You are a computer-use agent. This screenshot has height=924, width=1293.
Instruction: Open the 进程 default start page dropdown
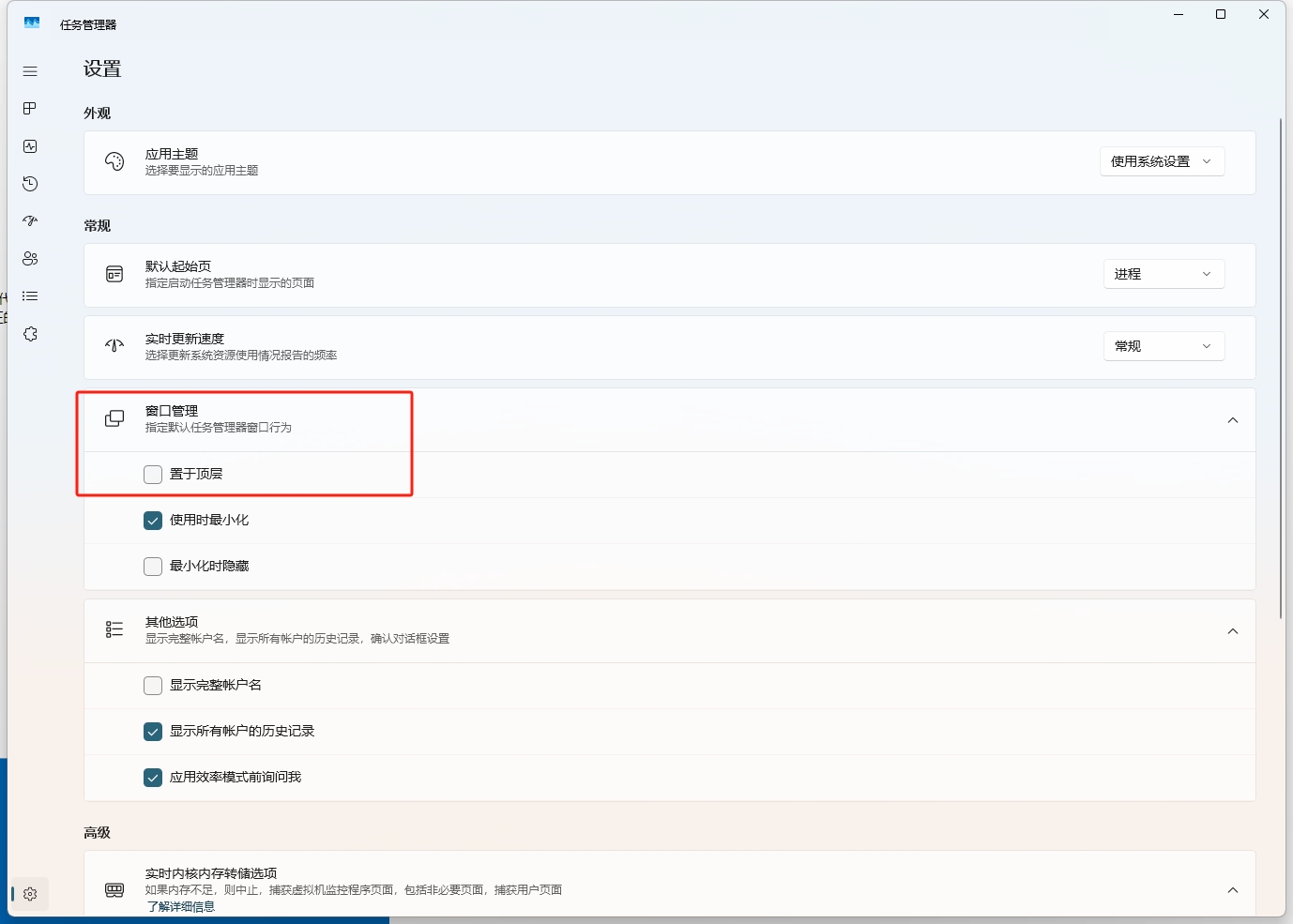[1164, 274]
